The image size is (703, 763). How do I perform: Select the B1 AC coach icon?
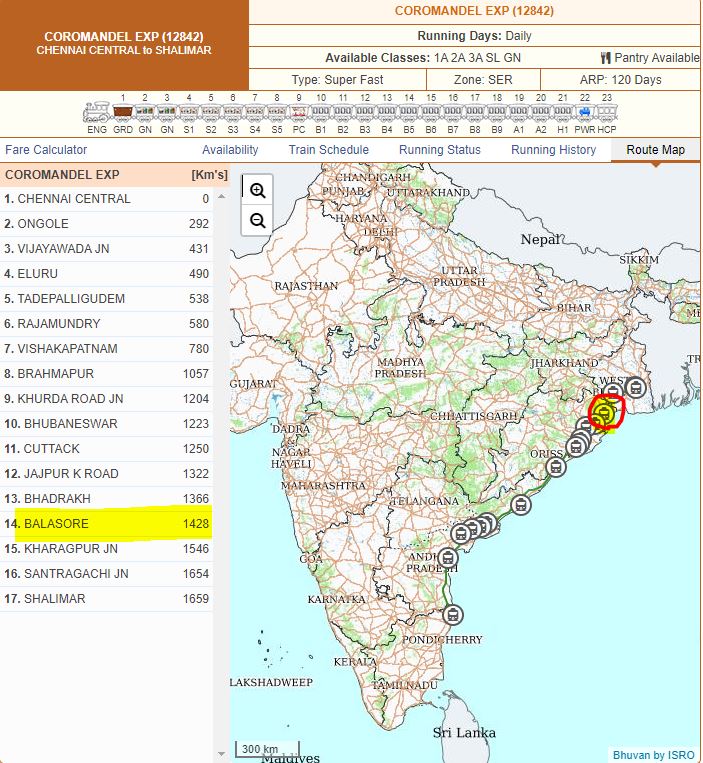point(321,112)
